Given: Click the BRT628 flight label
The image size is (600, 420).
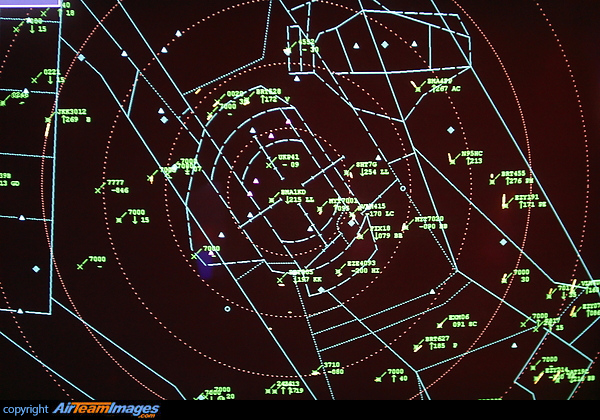Looking at the screenshot, I should point(269,91).
